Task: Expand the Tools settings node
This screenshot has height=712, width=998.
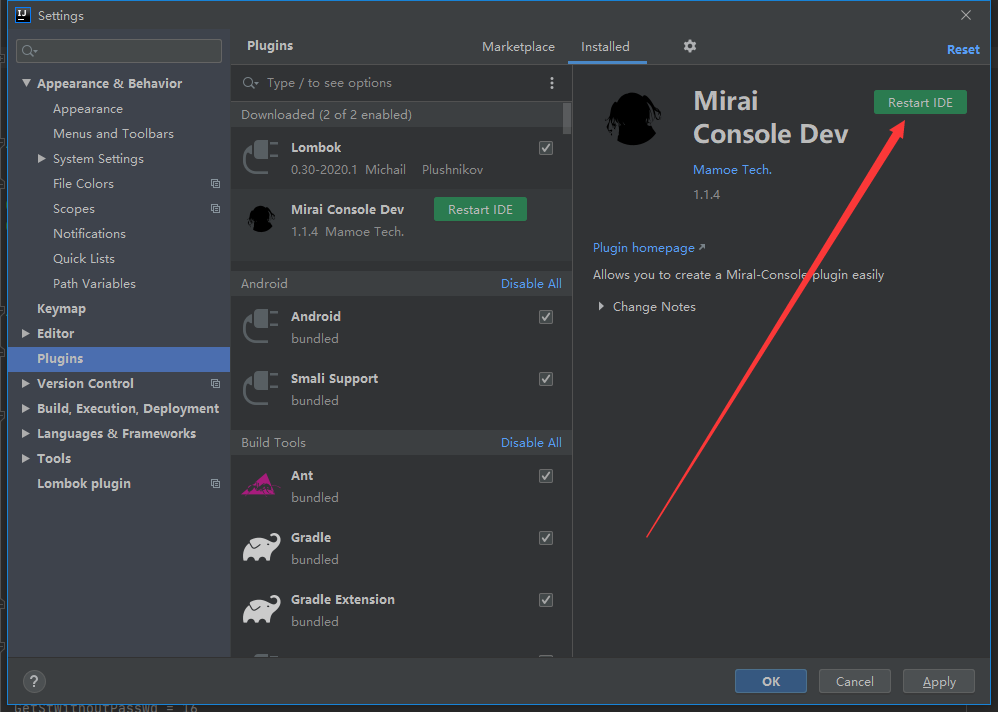Action: pyautogui.click(x=25, y=458)
